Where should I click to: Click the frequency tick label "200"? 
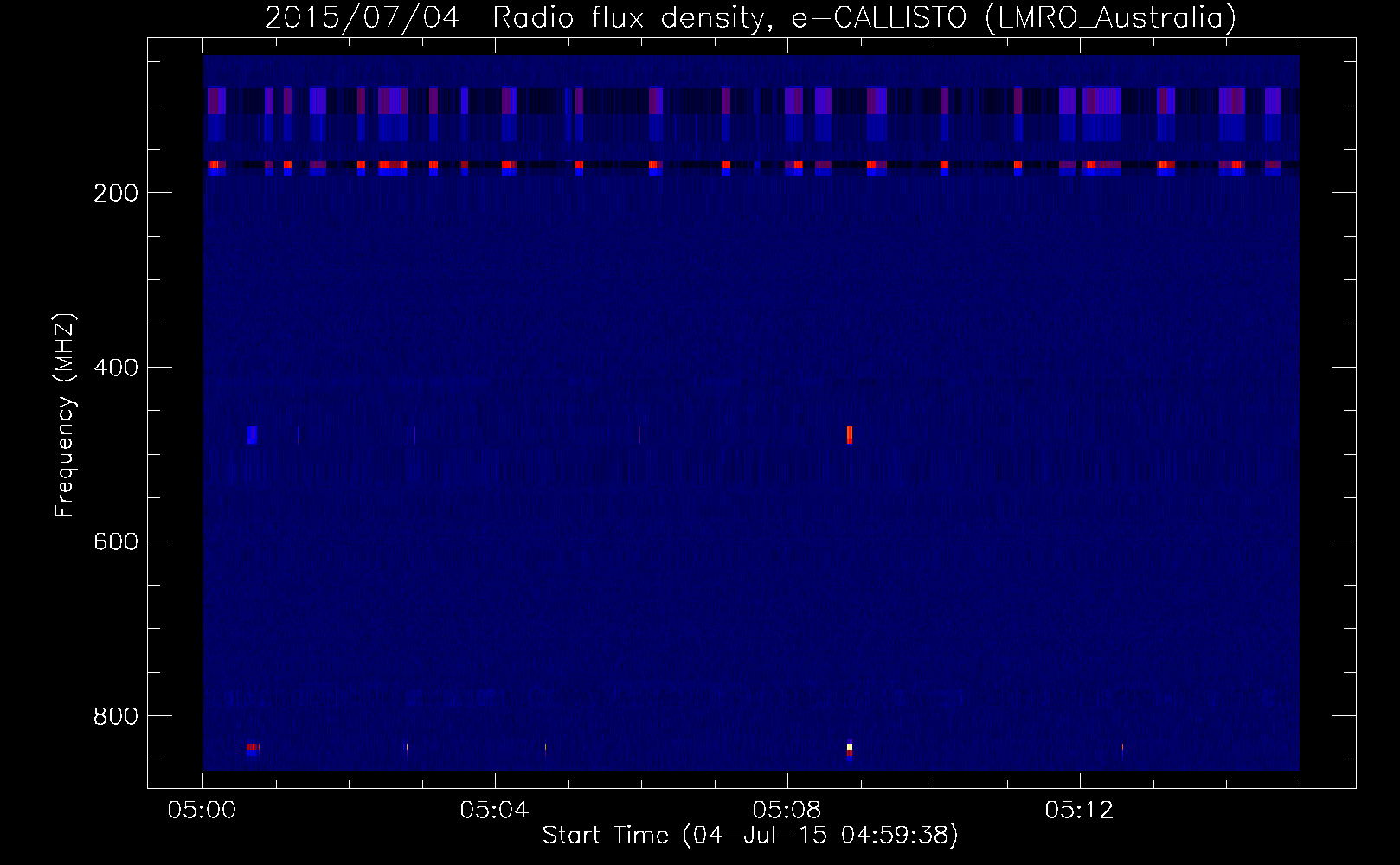(x=116, y=193)
